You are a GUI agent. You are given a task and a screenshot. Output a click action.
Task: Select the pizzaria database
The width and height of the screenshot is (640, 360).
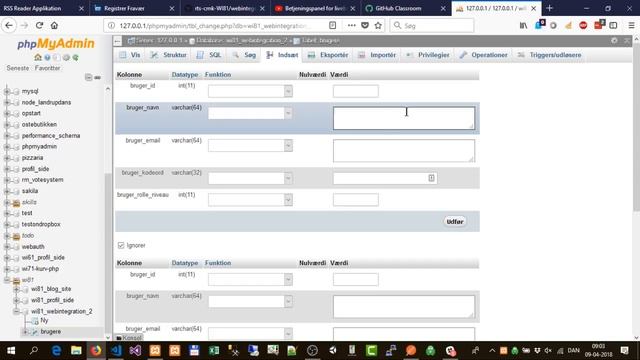(32, 158)
